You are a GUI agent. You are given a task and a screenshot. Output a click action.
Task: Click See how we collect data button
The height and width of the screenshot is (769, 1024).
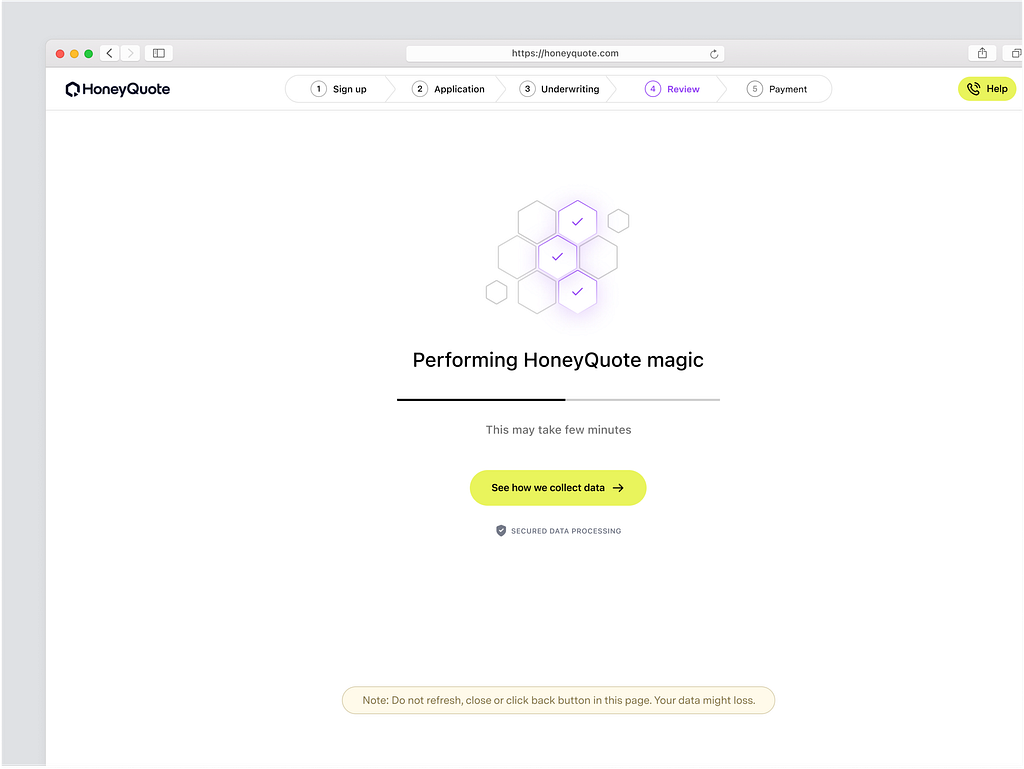(558, 488)
